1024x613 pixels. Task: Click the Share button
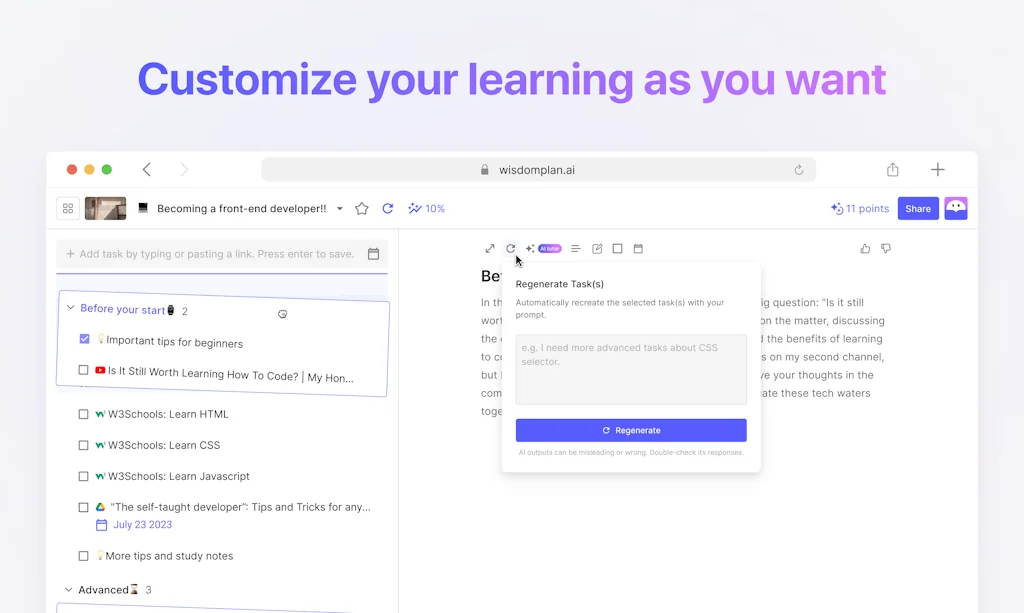[x=917, y=208]
